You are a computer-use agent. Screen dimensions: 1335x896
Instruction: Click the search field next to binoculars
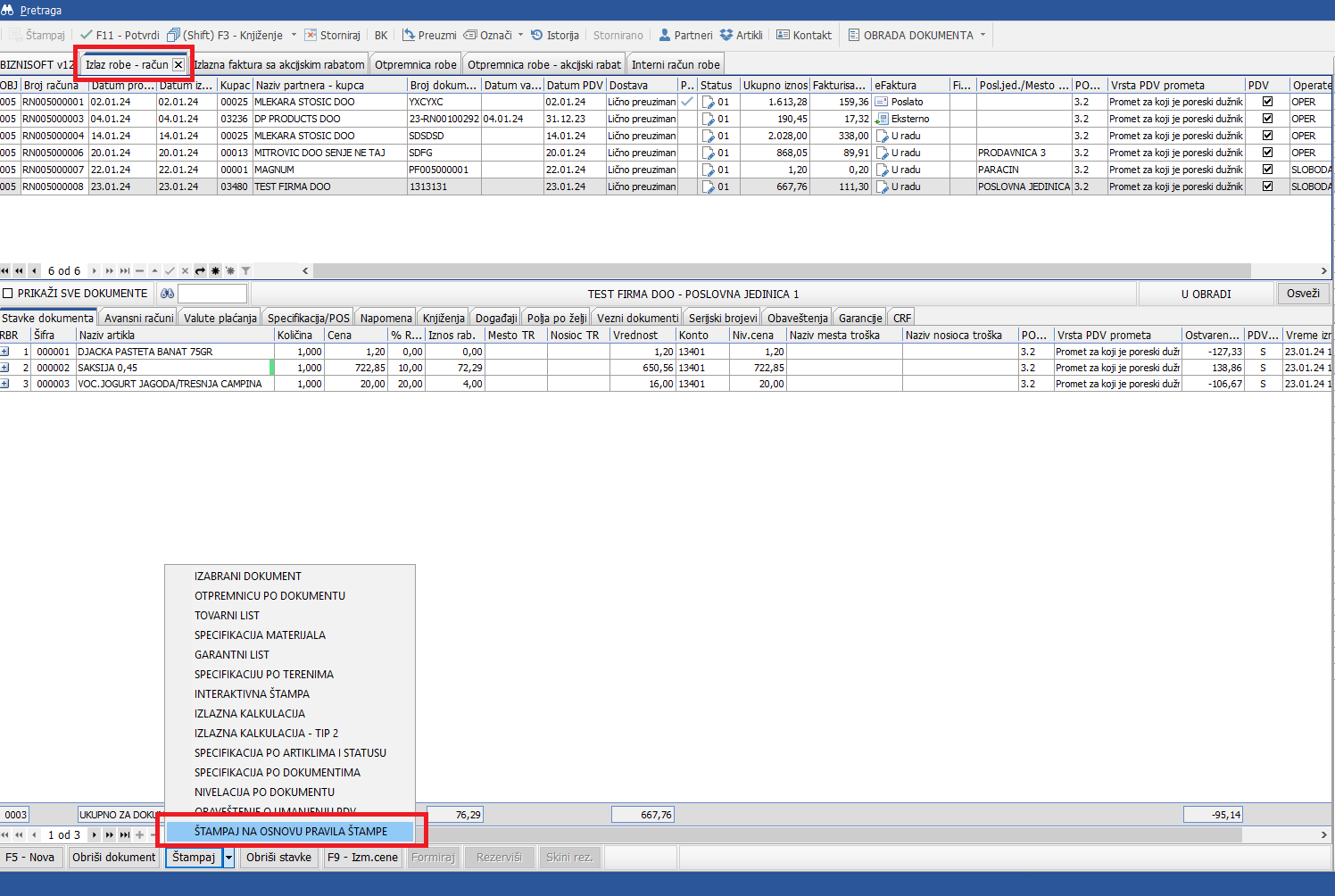coord(212,294)
